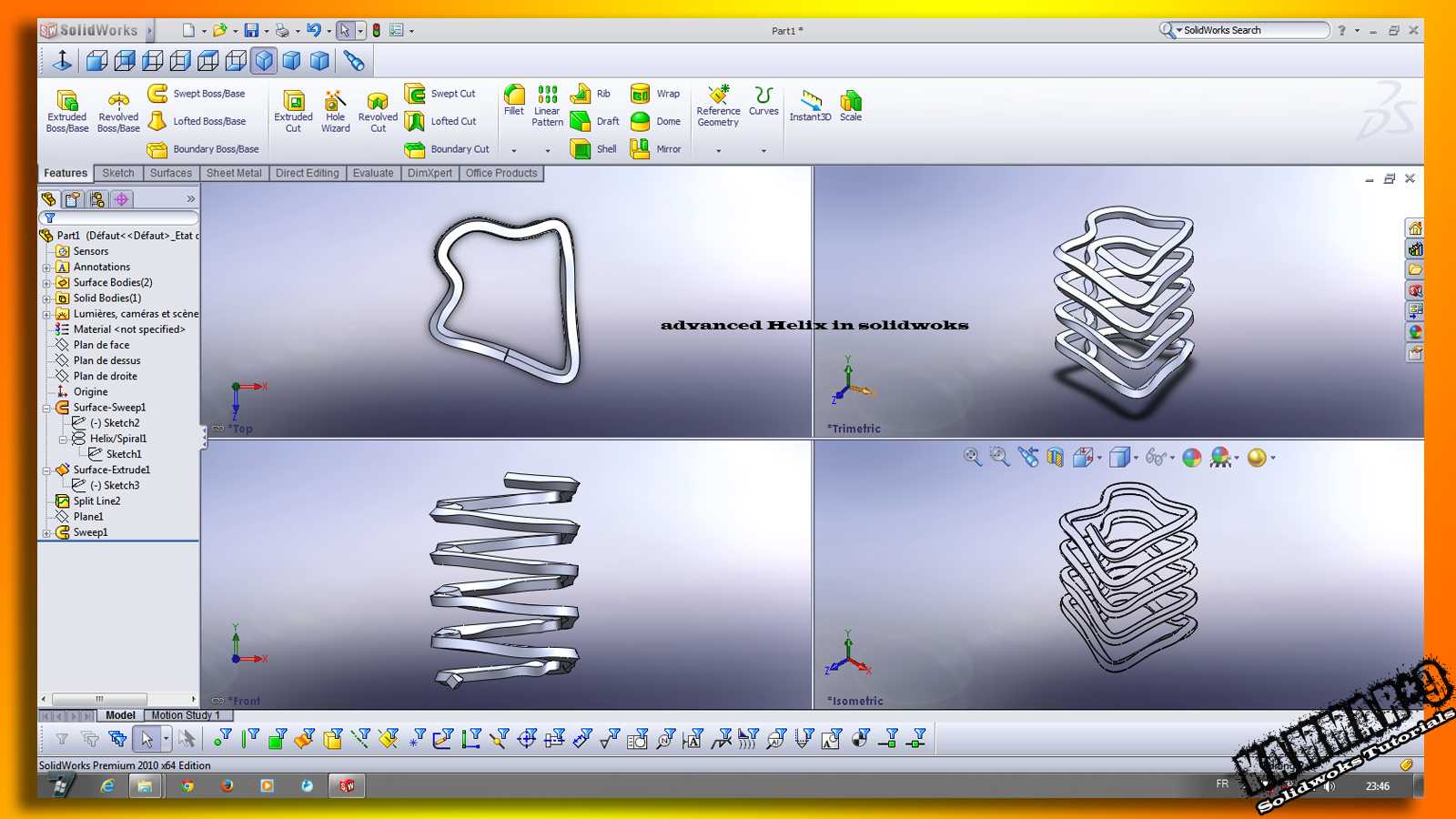1456x819 pixels.
Task: Switch to the Surfaces tab
Action: (171, 173)
